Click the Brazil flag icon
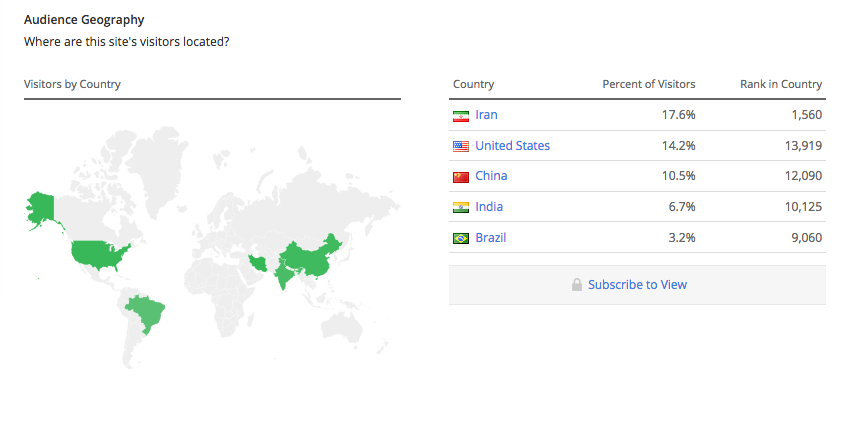Viewport: 842px width, 425px height. (x=461, y=238)
